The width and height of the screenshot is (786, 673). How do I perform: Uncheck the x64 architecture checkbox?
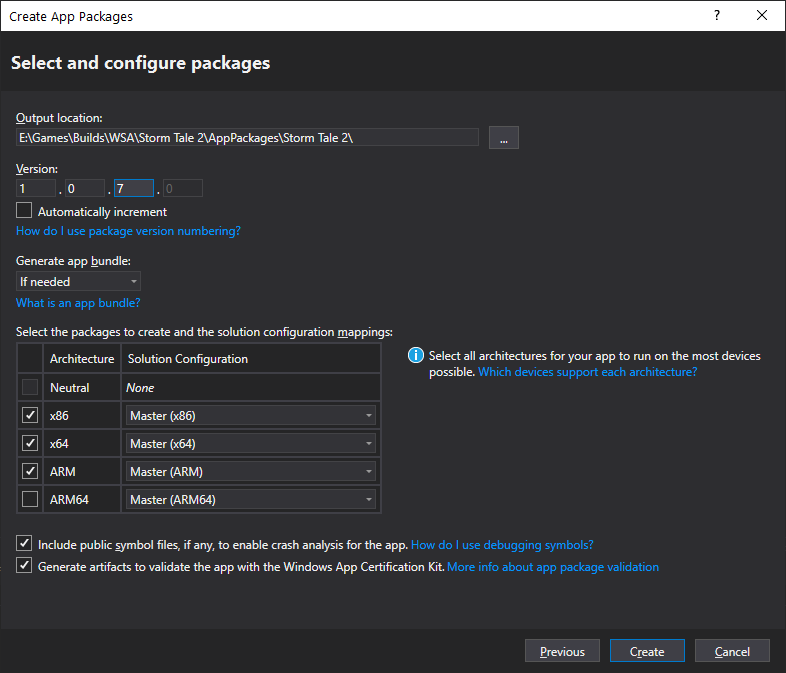(x=30, y=443)
